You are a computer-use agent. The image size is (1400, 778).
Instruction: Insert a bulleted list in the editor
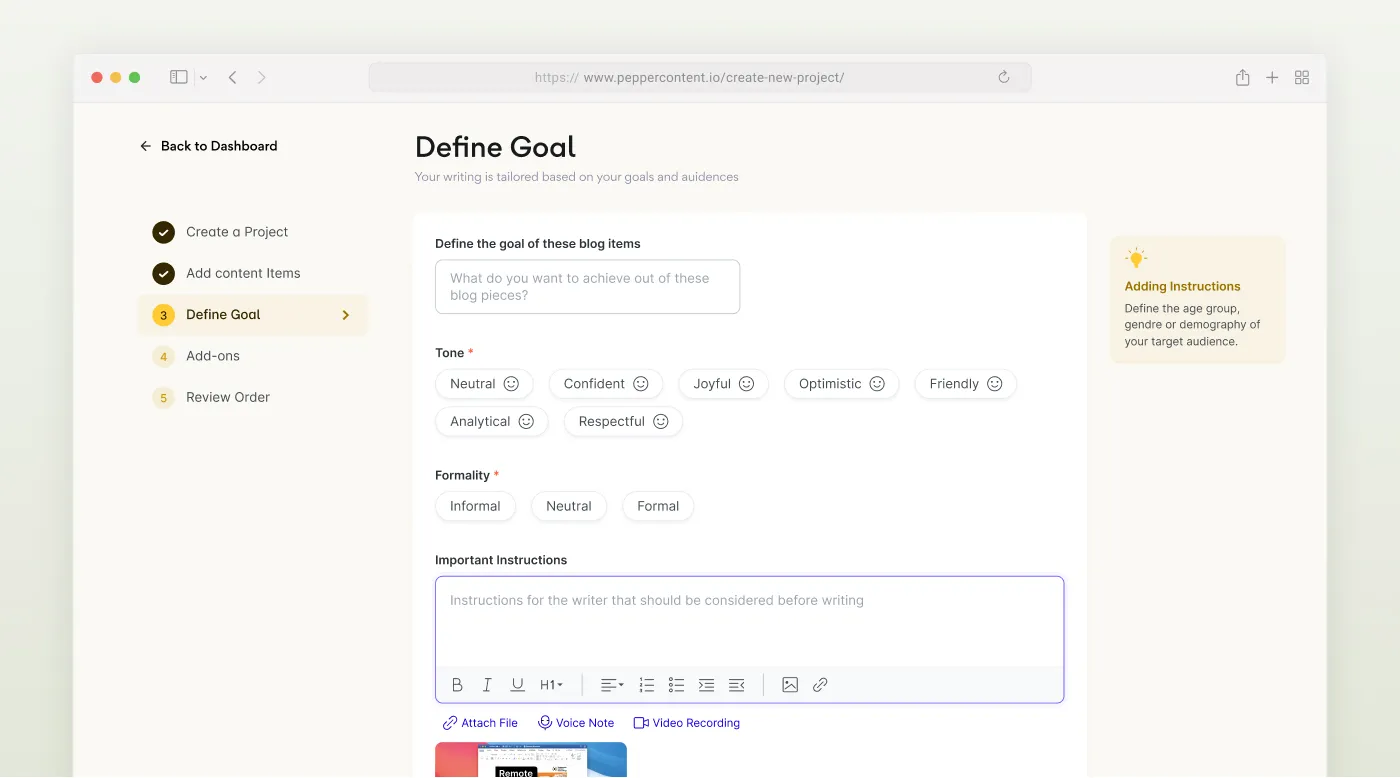(677, 685)
